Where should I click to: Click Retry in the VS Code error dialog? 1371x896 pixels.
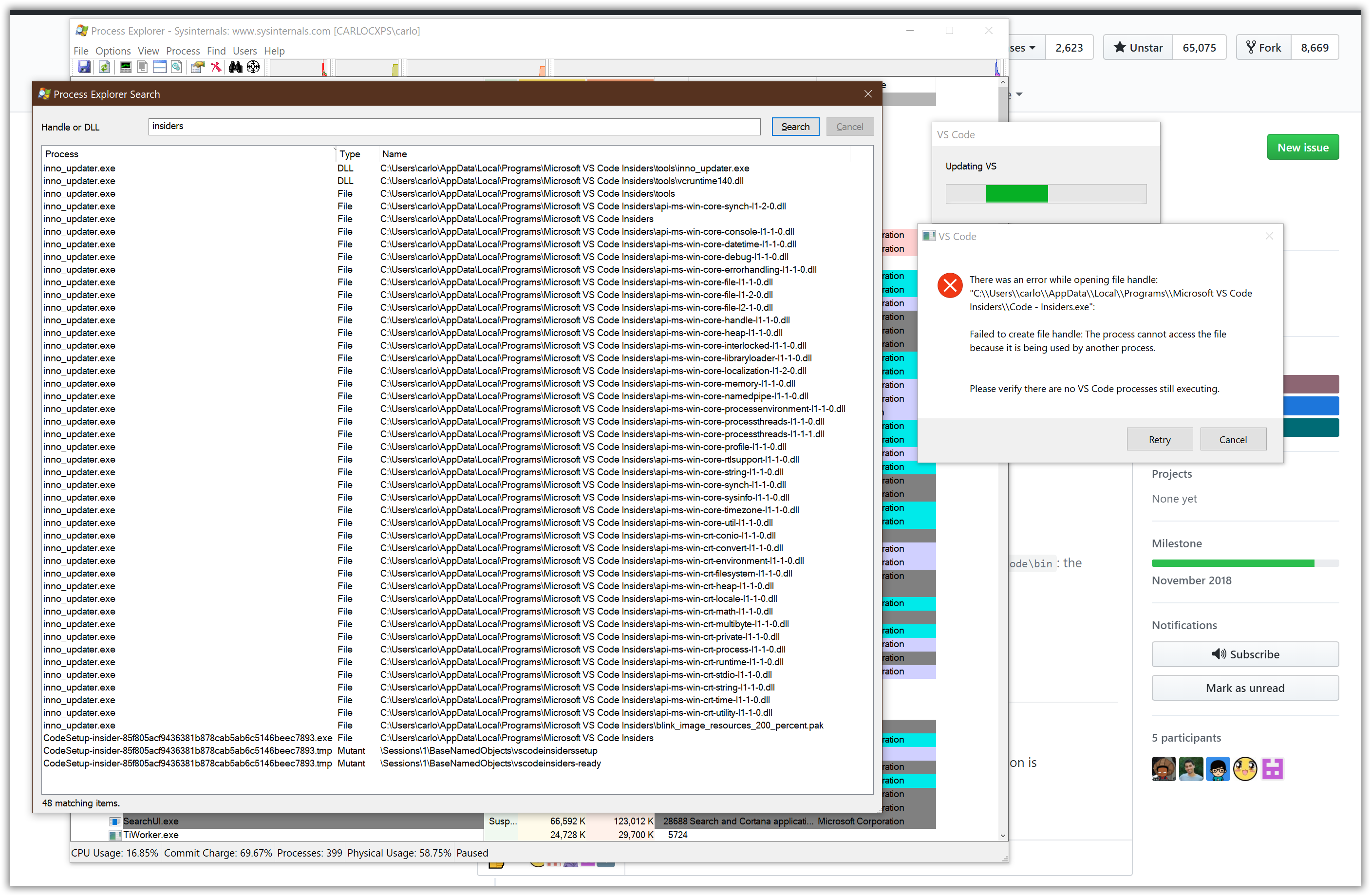[x=1160, y=439]
